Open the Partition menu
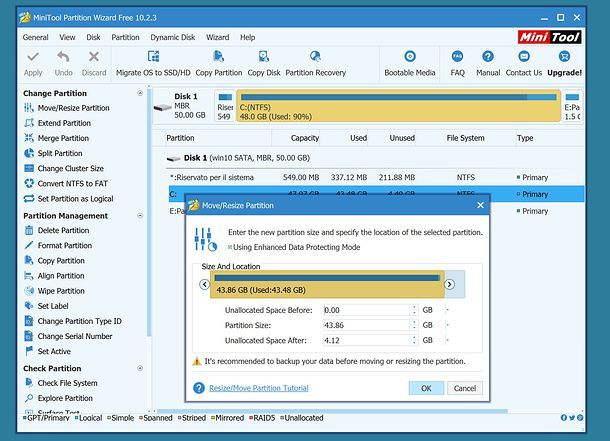The width and height of the screenshot is (610, 441). click(125, 38)
